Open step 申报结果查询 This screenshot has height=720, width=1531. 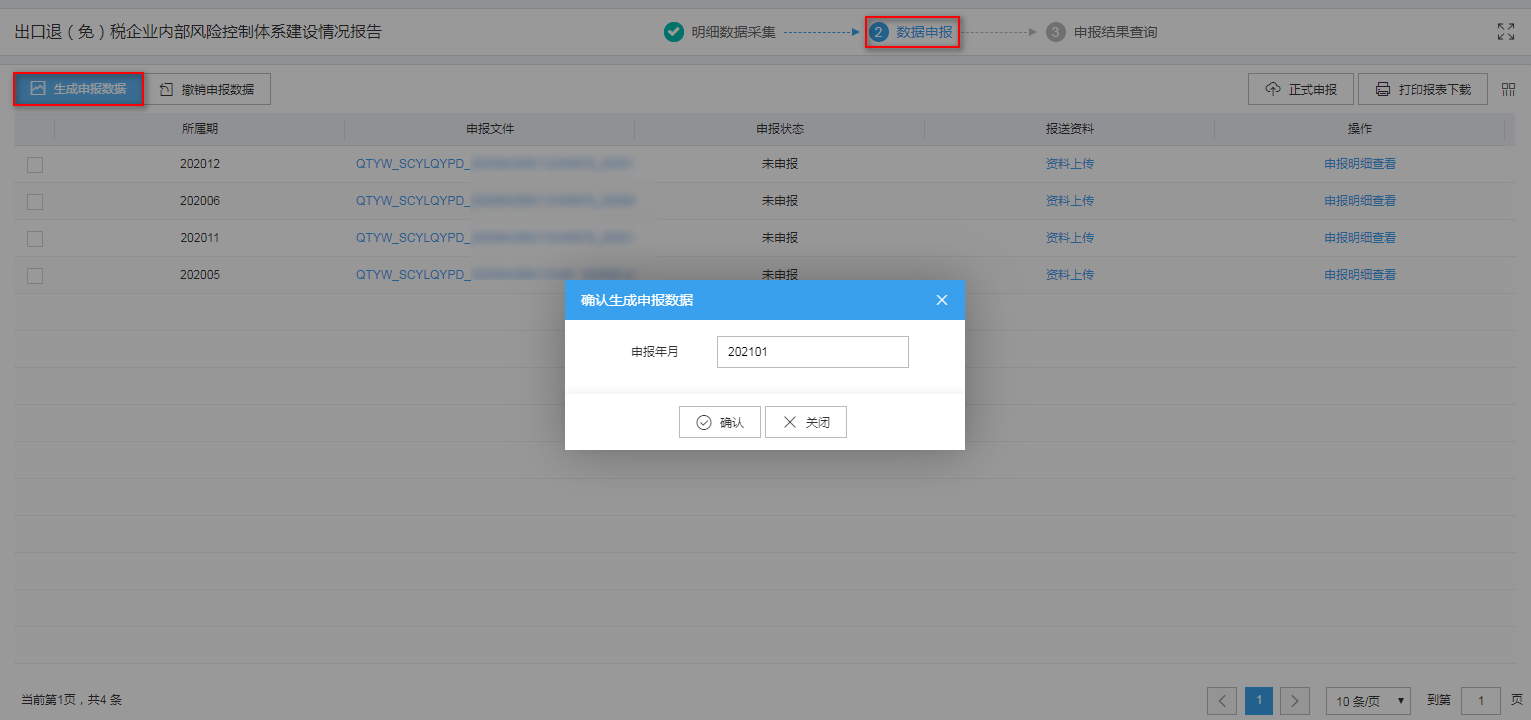click(1102, 32)
